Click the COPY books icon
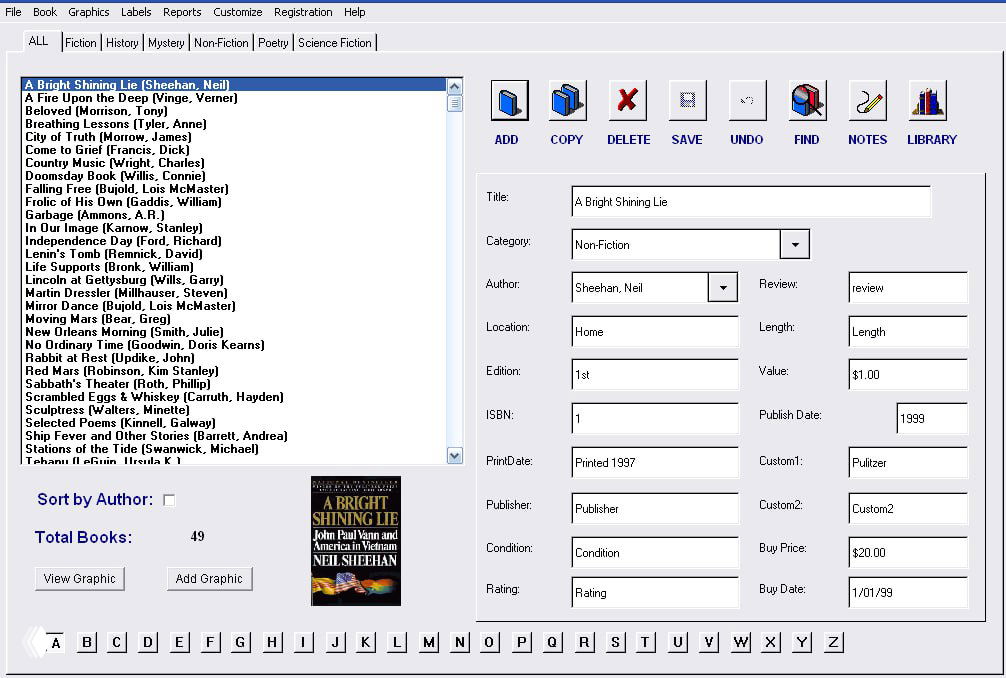Image resolution: width=1006 pixels, height=678 pixels. [567, 101]
